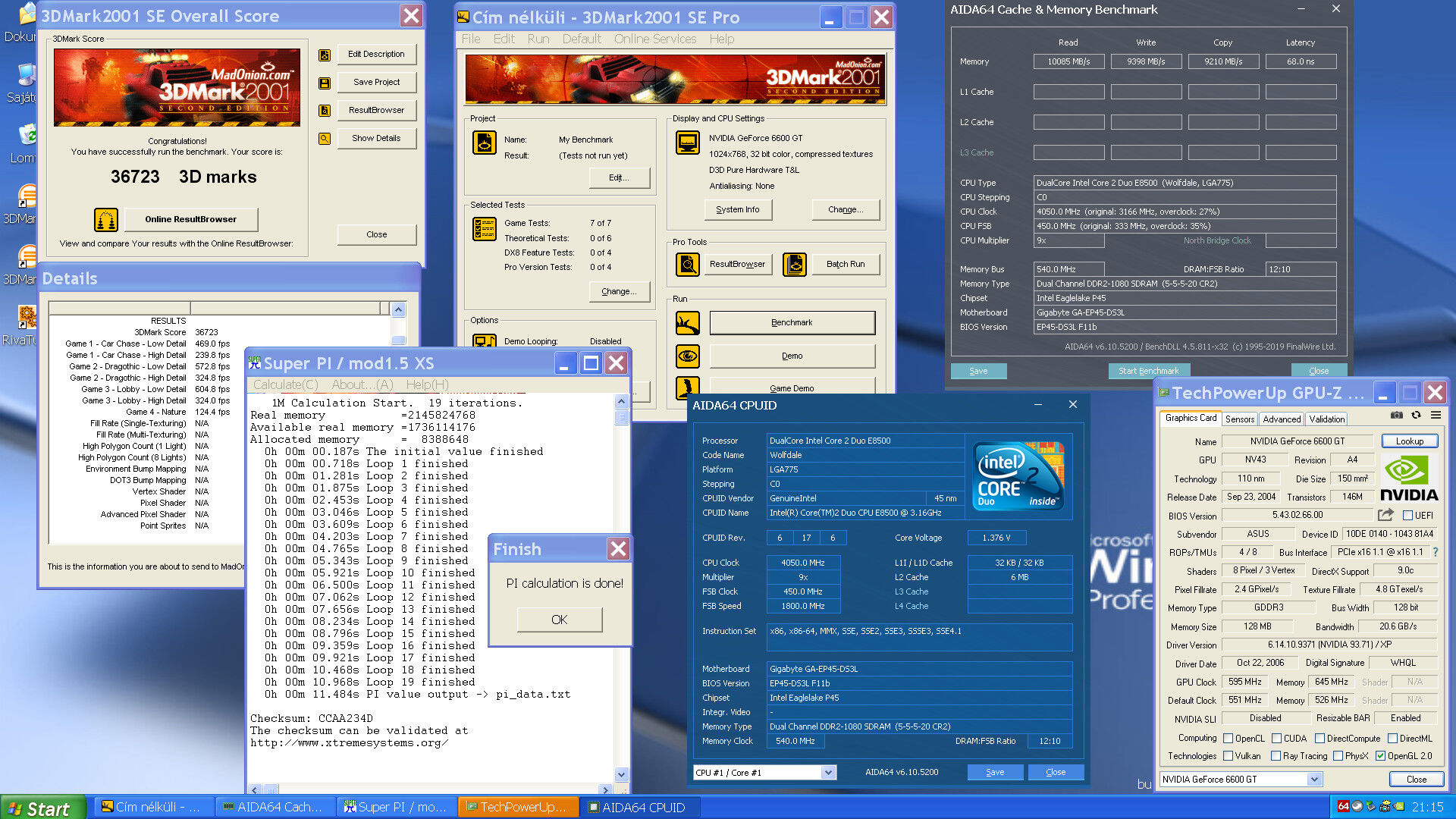The height and width of the screenshot is (819, 1456).
Task: Open the Online Services menu
Action: click(655, 39)
